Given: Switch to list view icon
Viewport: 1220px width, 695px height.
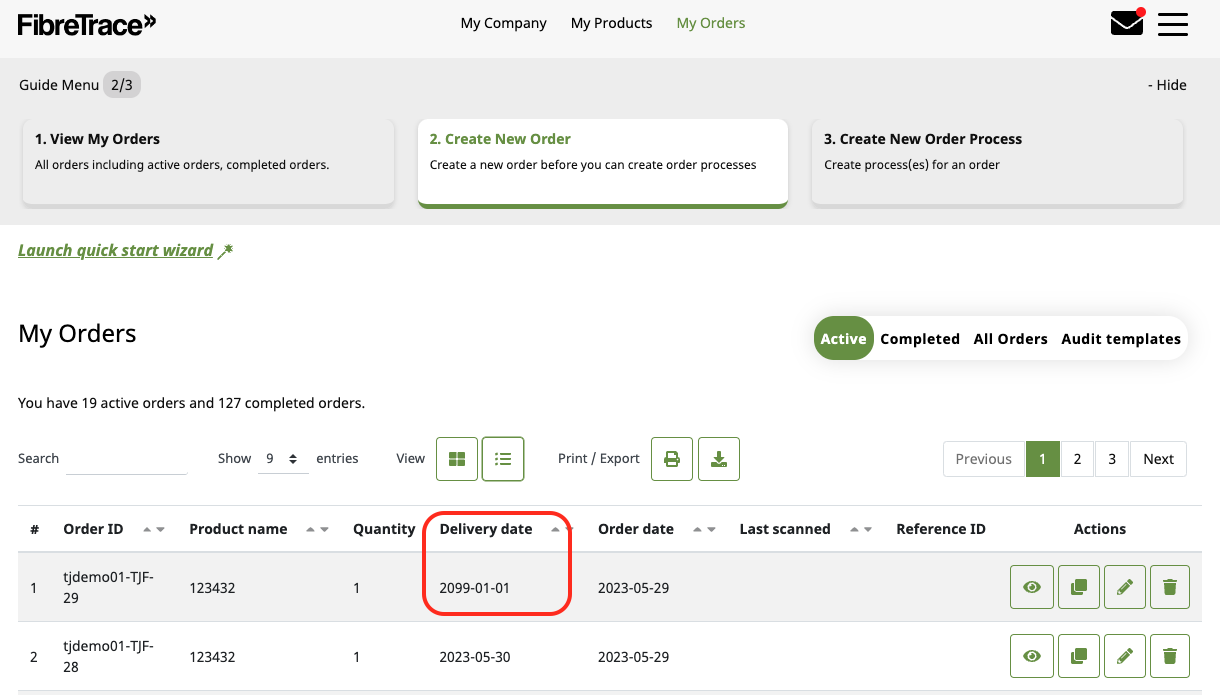Looking at the screenshot, I should (x=503, y=459).
